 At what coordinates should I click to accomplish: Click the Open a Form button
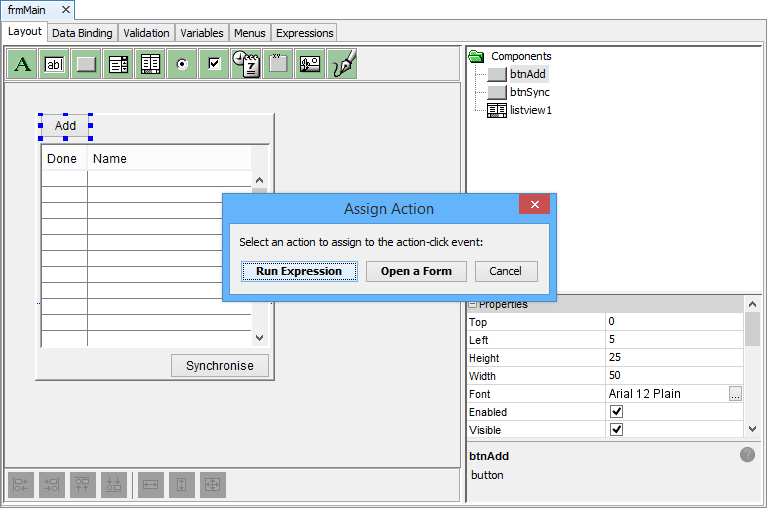tap(416, 271)
